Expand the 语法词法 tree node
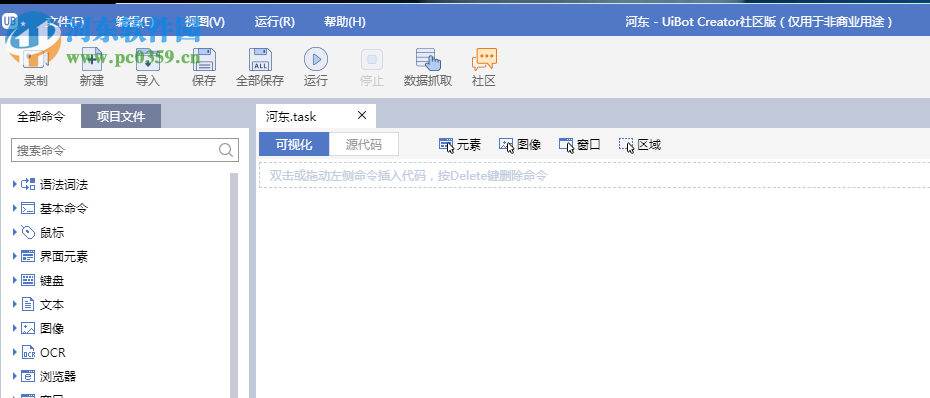Screen dimensions: 930x398 click(15, 184)
